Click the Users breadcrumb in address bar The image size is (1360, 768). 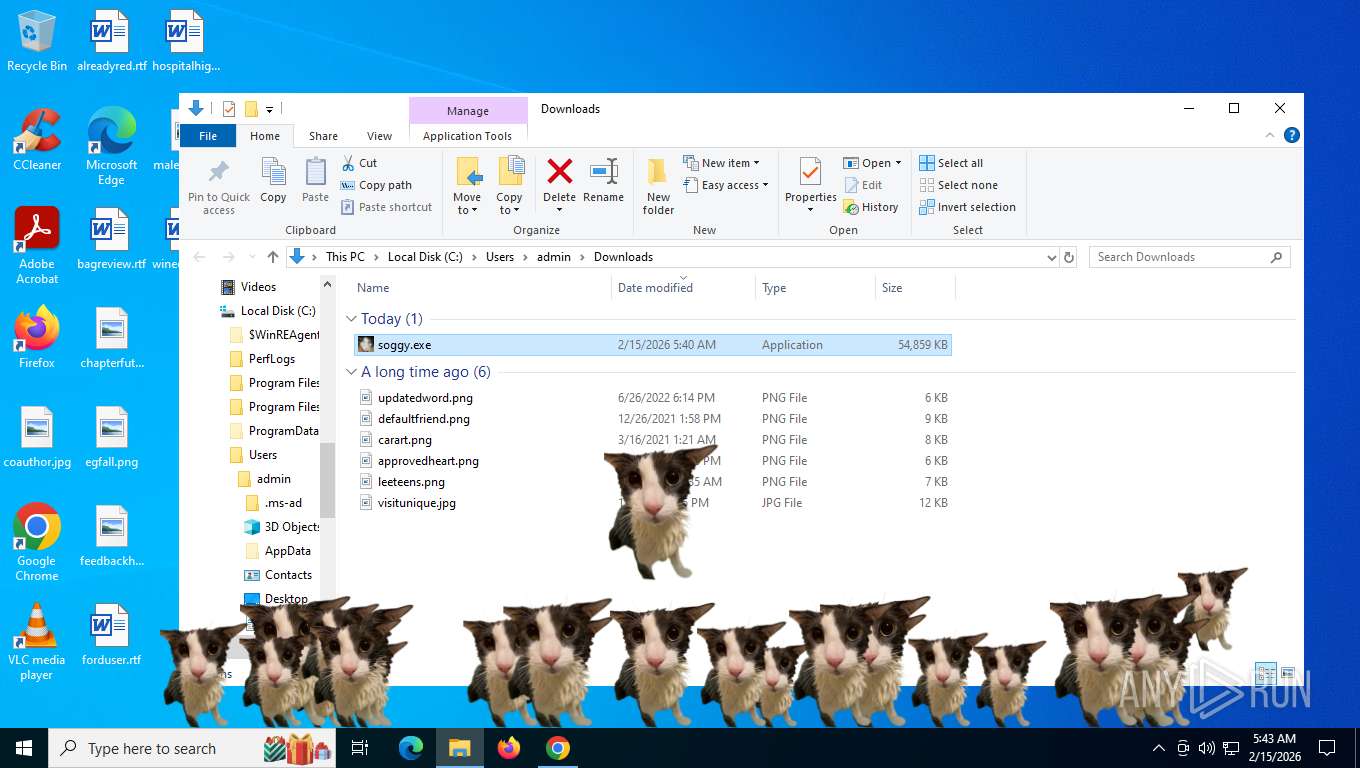(500, 257)
